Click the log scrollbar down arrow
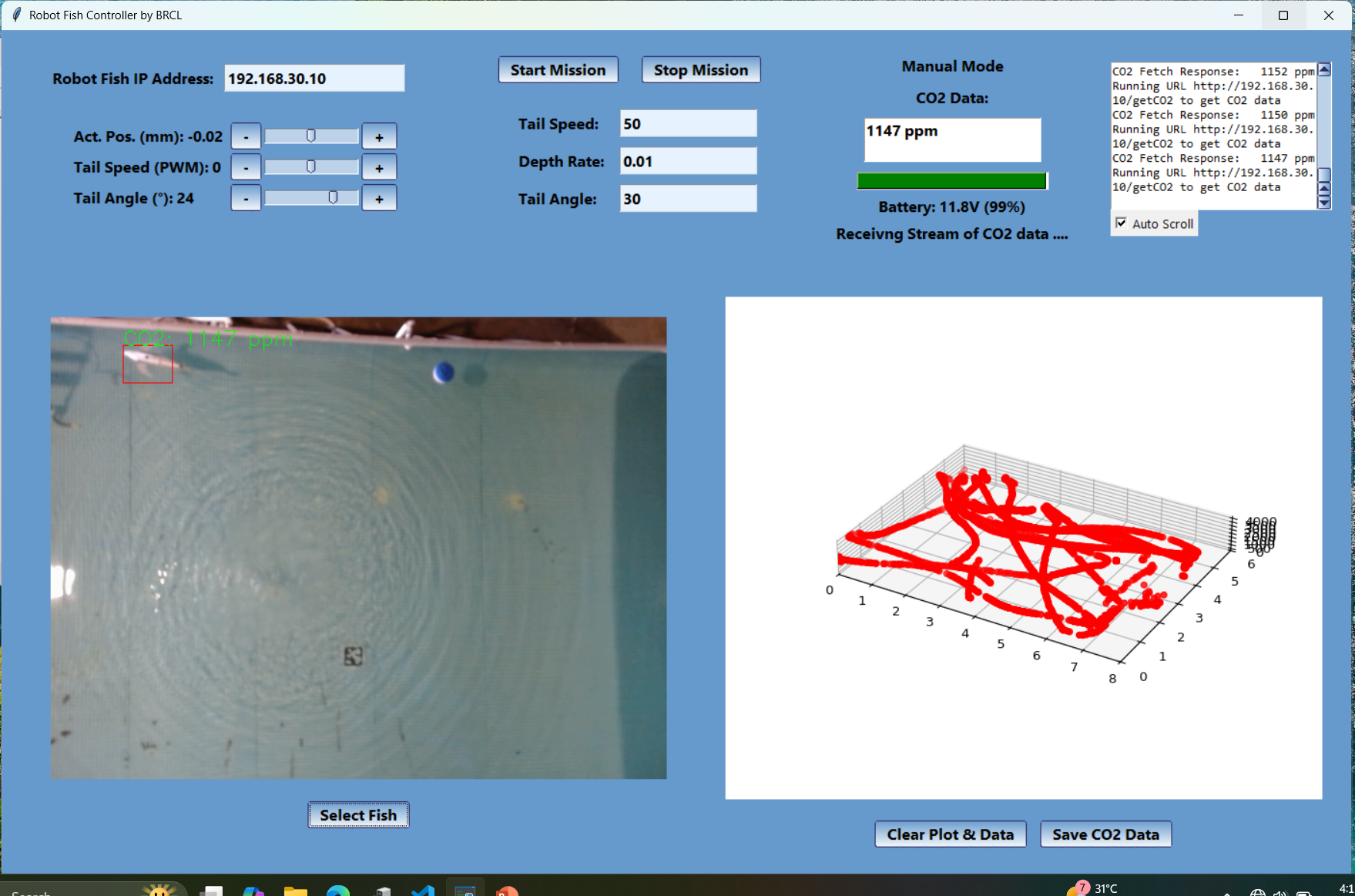The width and height of the screenshot is (1355, 896). pos(1324,203)
